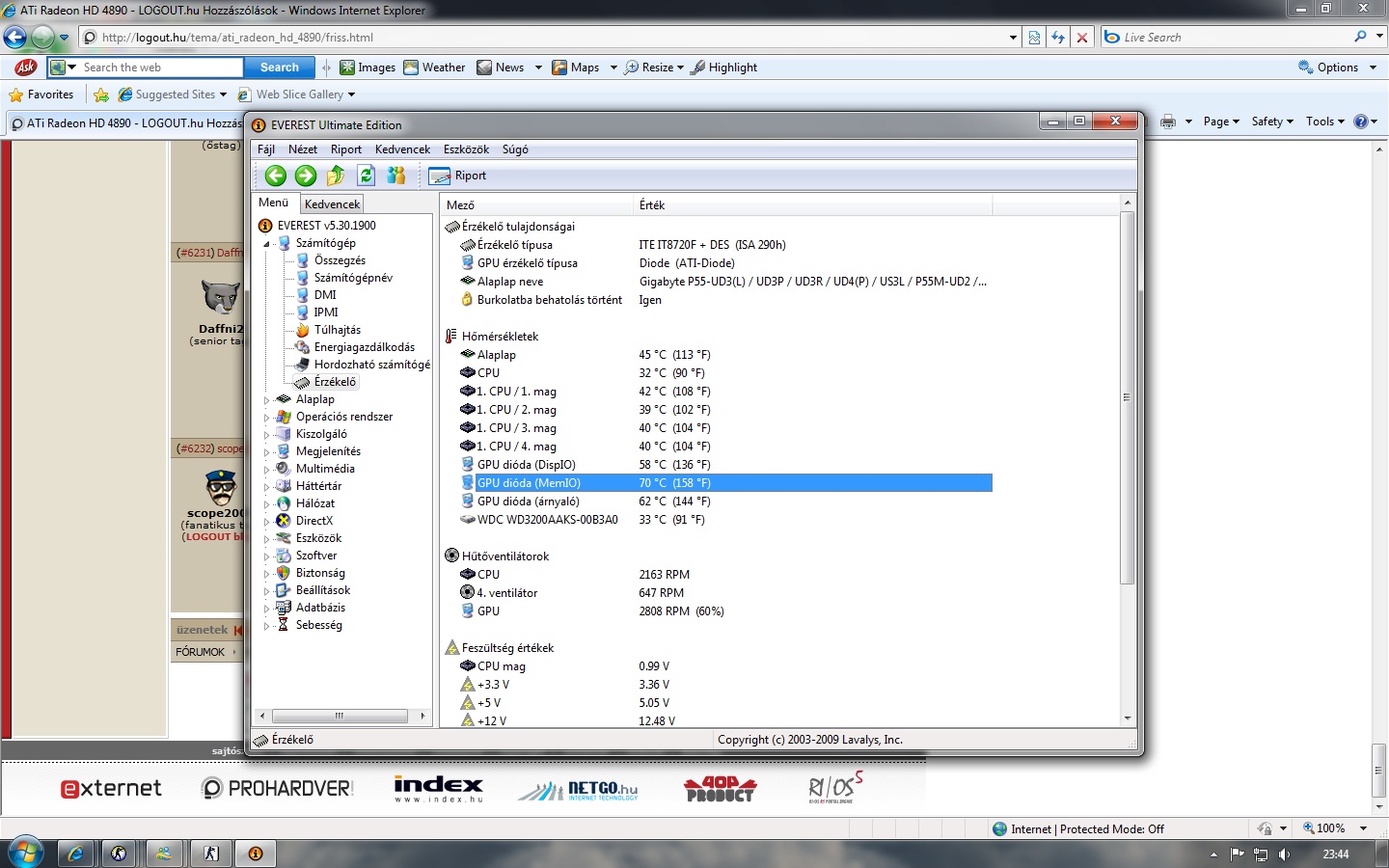Open the Tools dropdown in IE

[1325, 122]
